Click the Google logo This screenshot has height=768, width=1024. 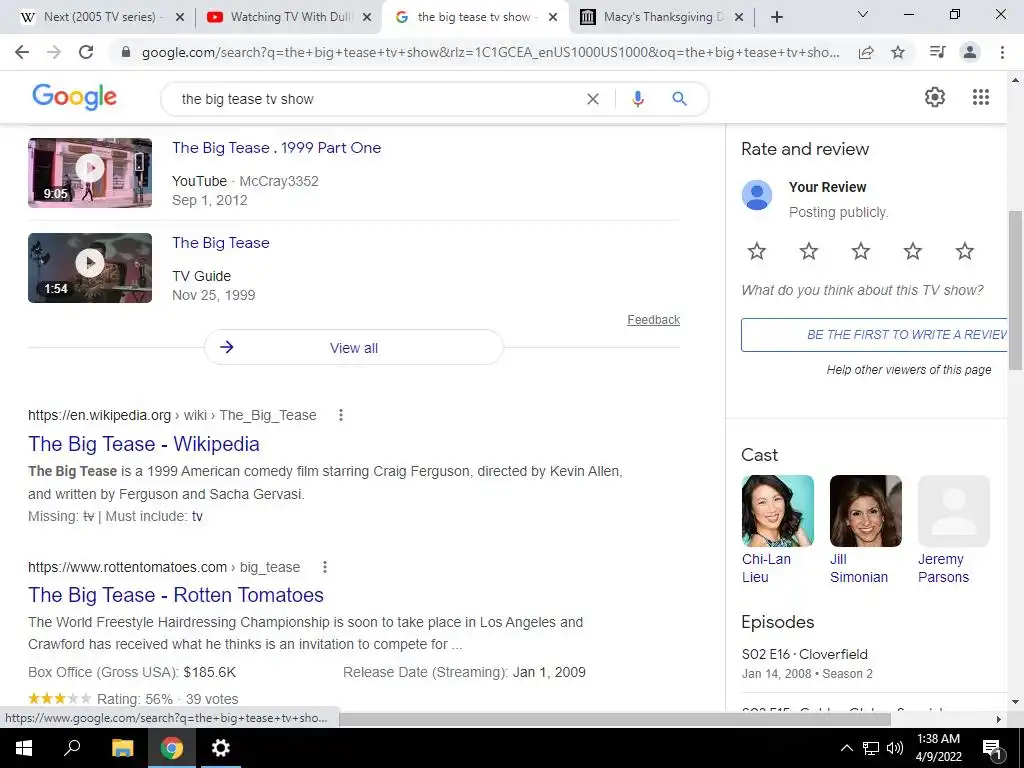pyautogui.click(x=74, y=97)
